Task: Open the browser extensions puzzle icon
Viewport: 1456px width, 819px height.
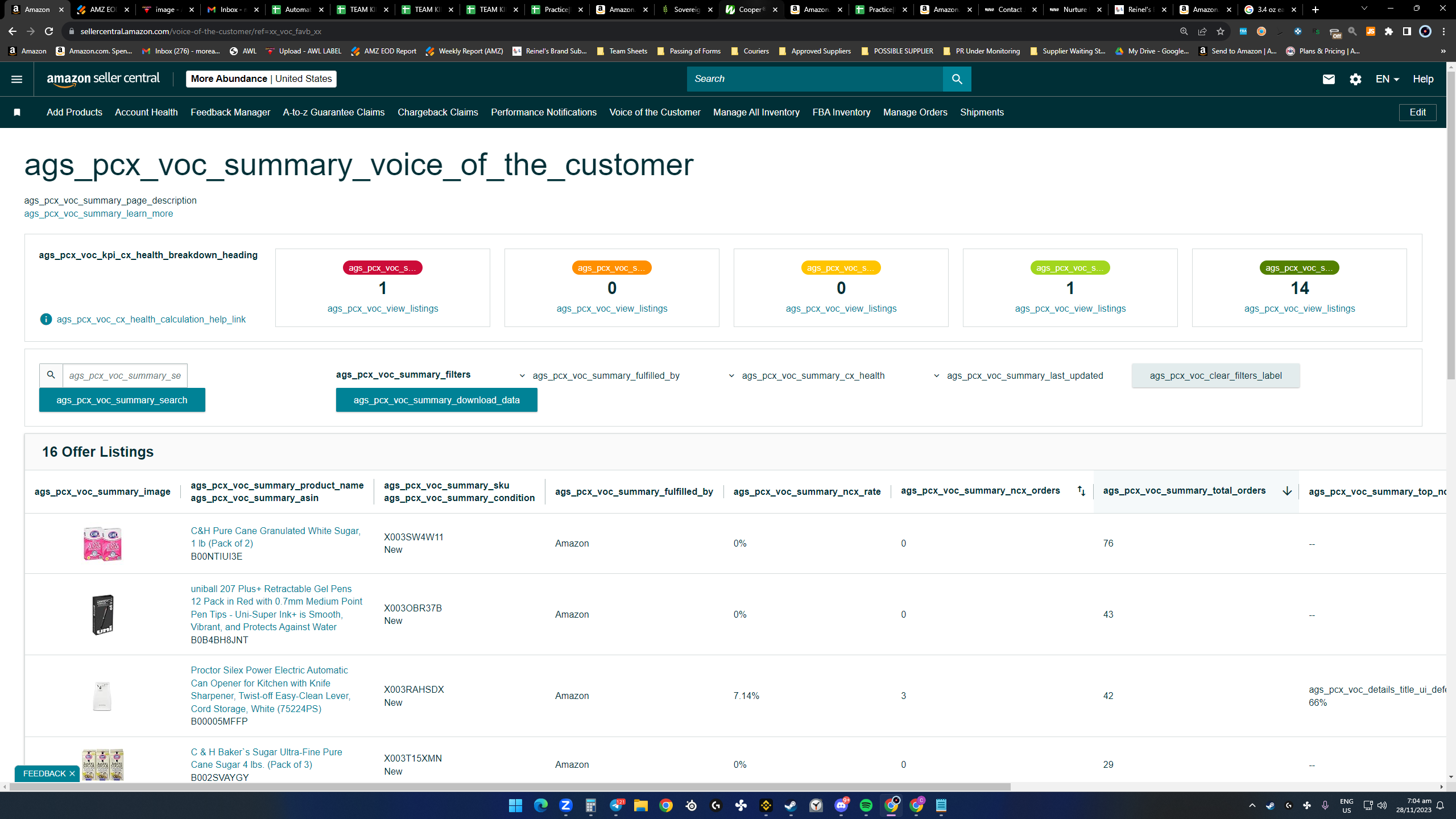Action: (x=1389, y=31)
